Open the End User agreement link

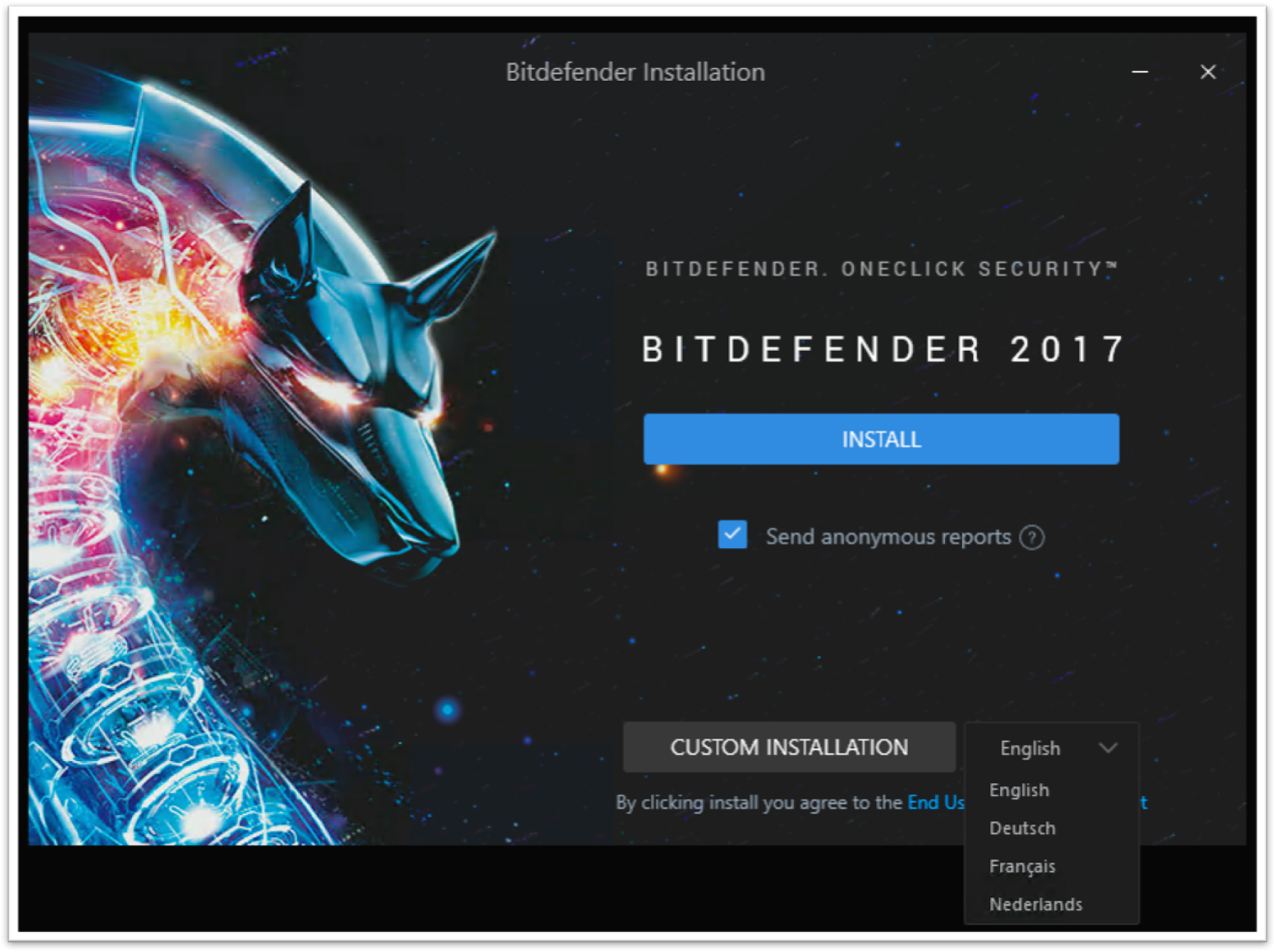click(x=936, y=802)
